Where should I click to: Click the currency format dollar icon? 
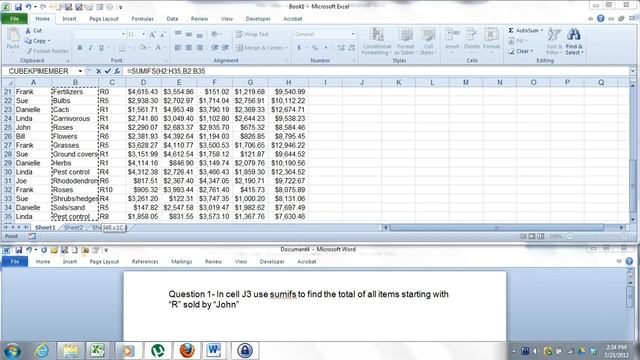(299, 48)
